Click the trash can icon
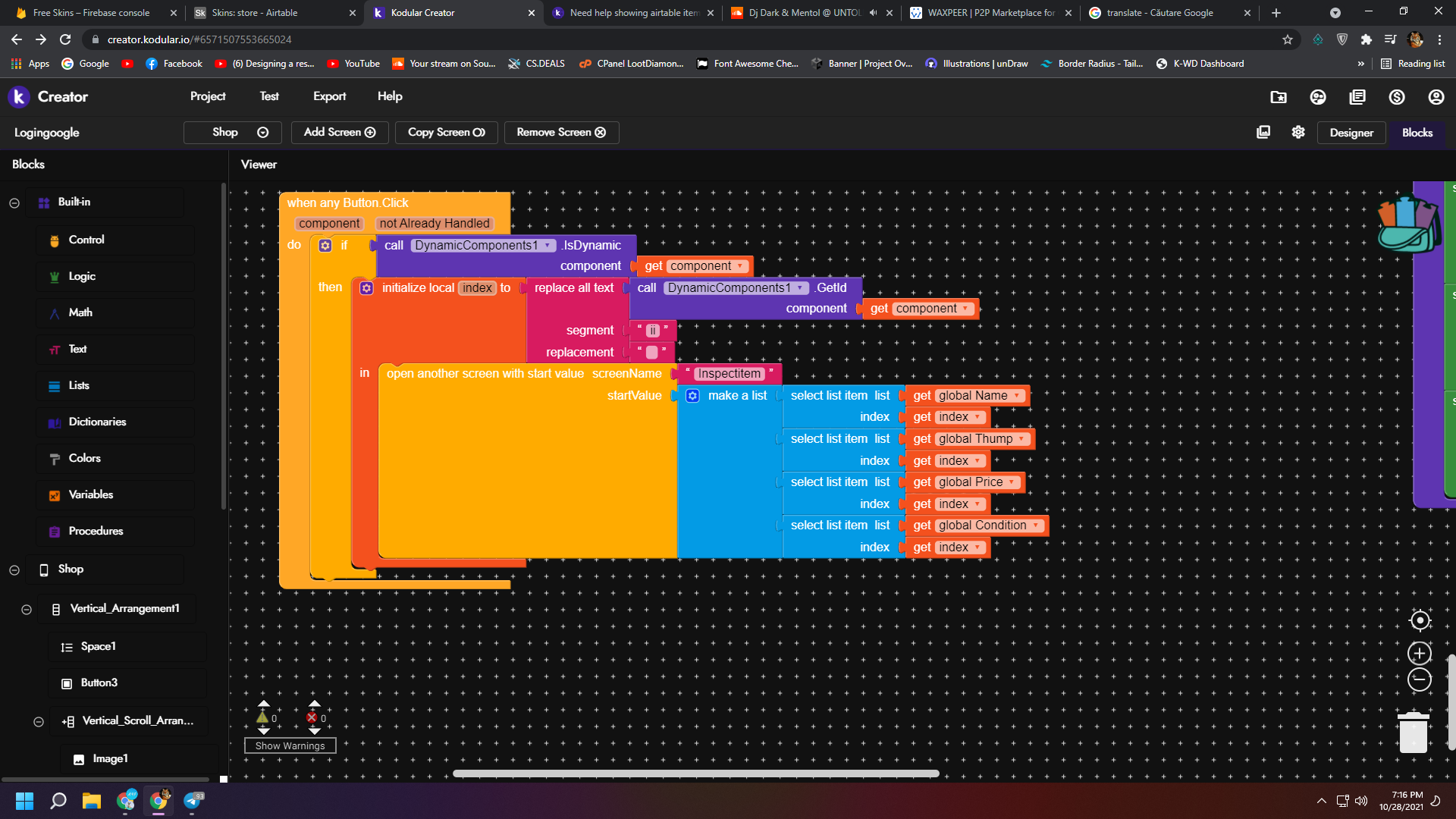This screenshot has height=819, width=1456. 1414,733
